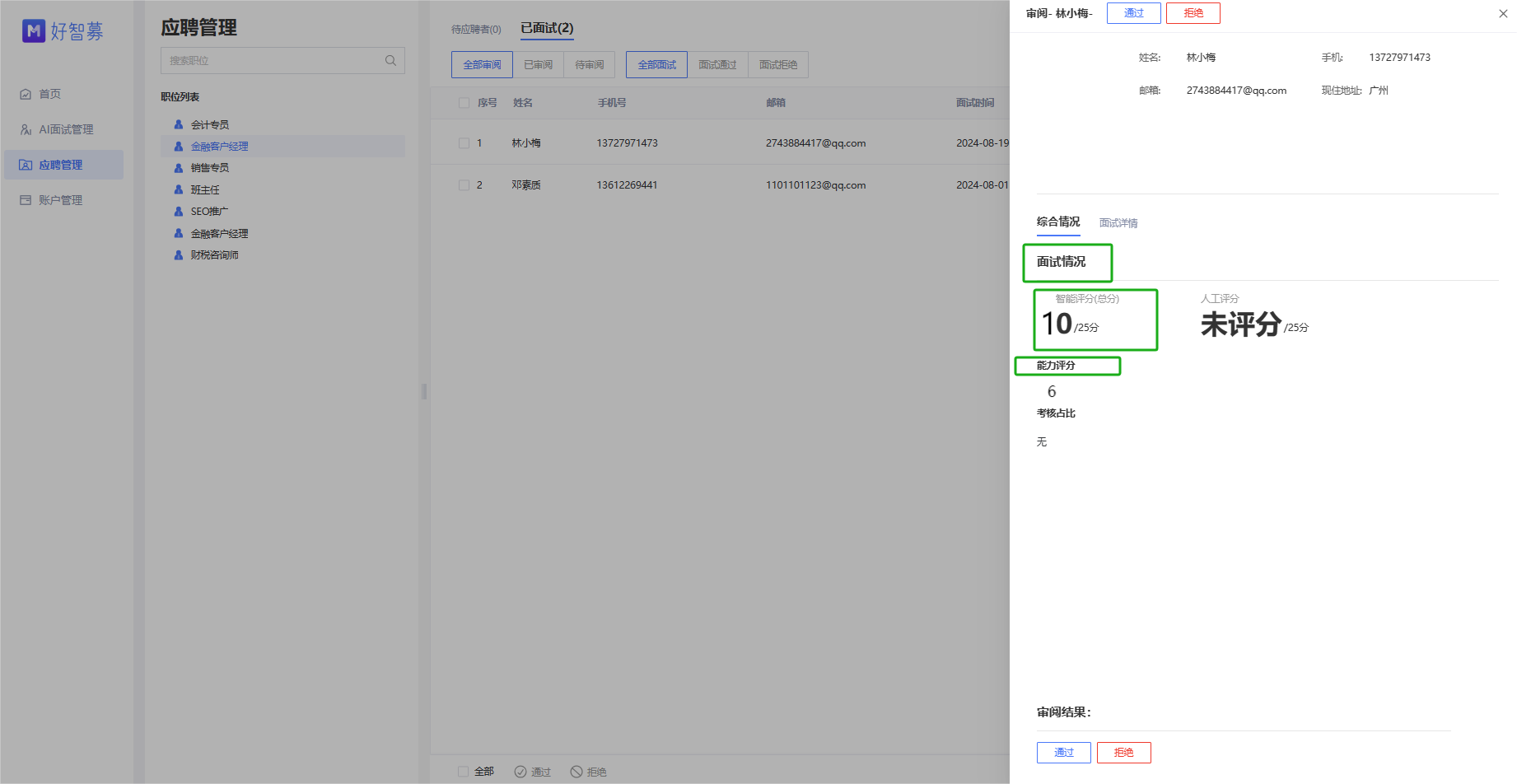1517x784 pixels.
Task: Click the search magnifier icon in job search
Action: point(390,61)
